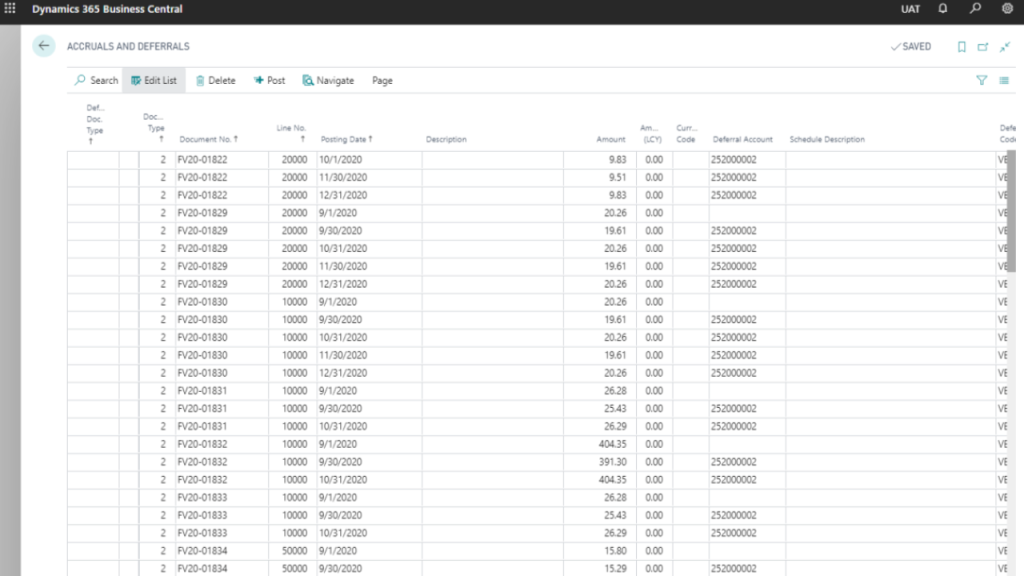Click the Delete button
The image size is (1024, 576).
(x=215, y=80)
